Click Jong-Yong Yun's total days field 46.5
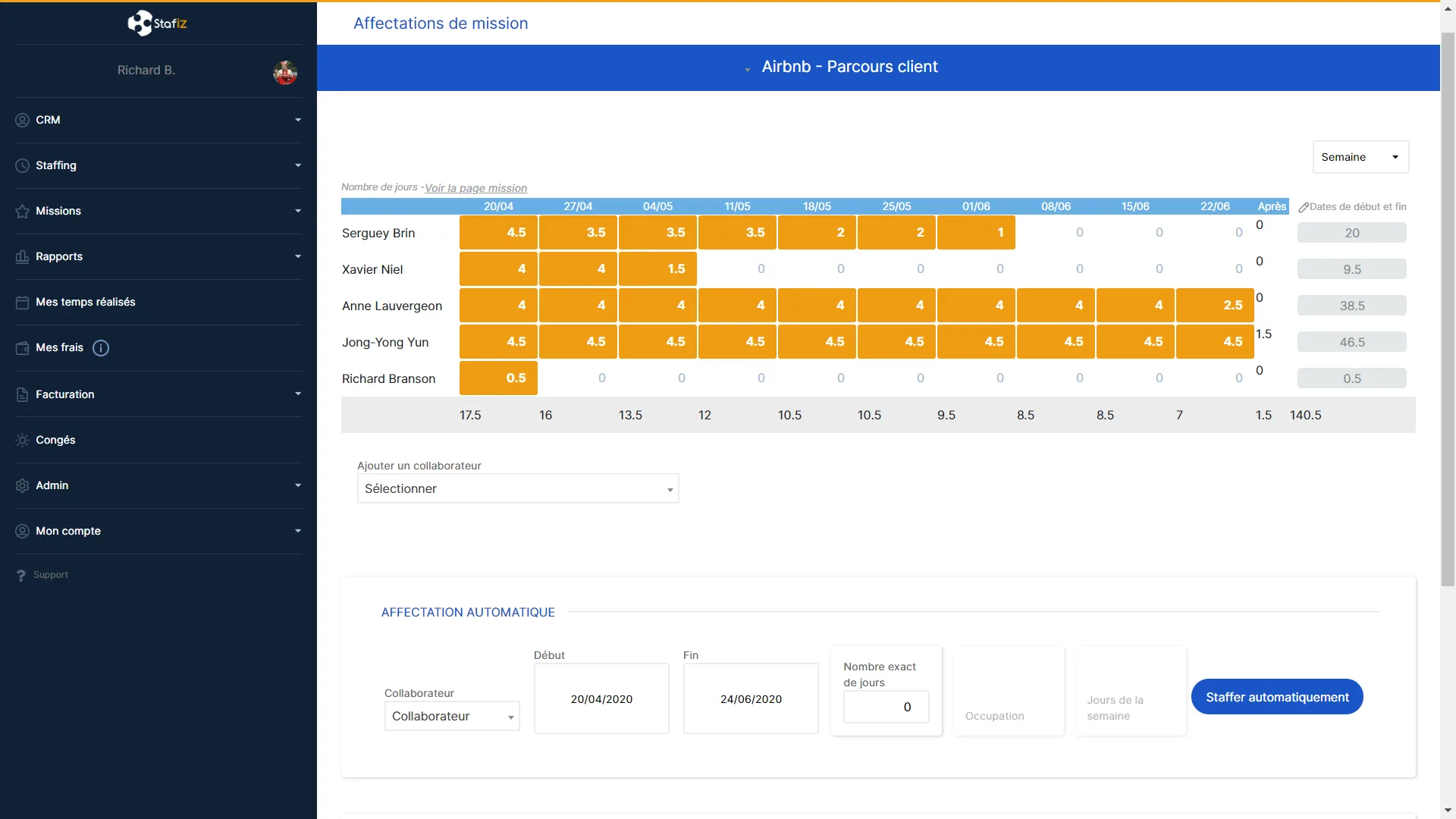This screenshot has width=1456, height=819. pyautogui.click(x=1351, y=342)
